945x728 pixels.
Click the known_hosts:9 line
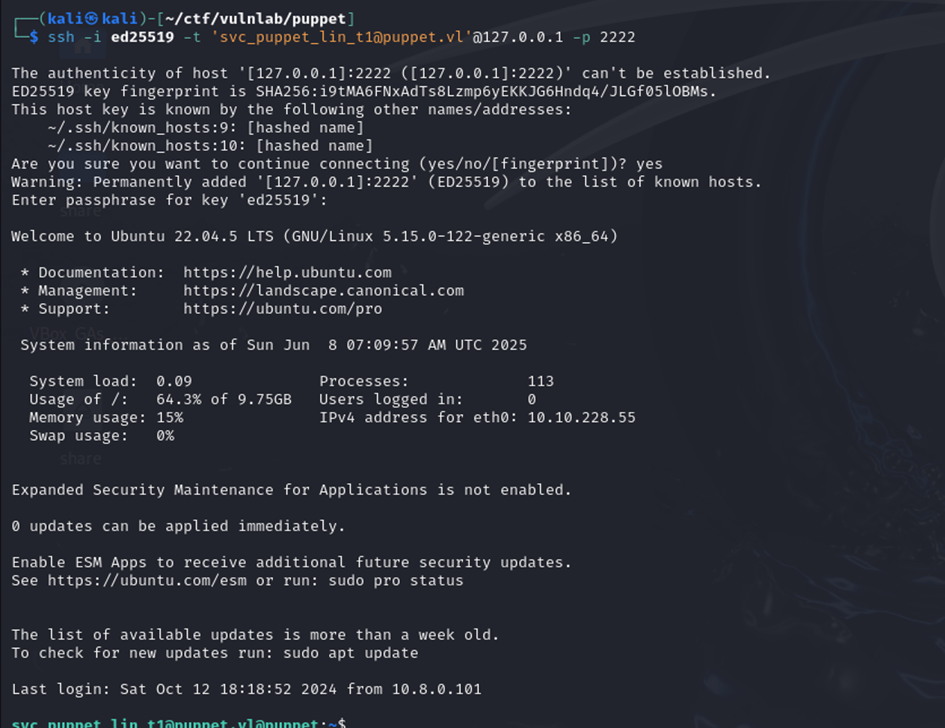coord(205,127)
